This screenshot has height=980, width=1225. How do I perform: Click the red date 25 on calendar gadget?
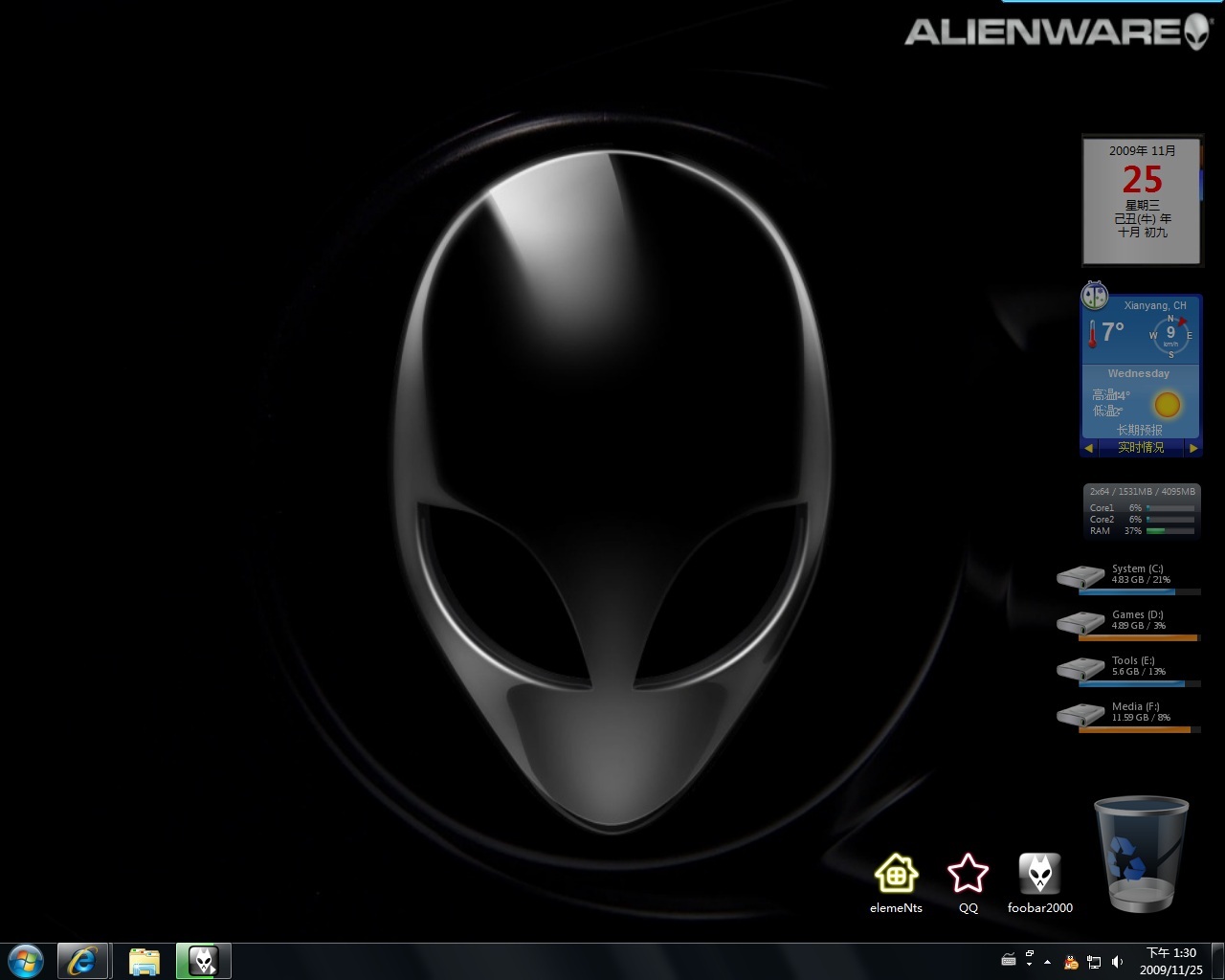[x=1142, y=180]
